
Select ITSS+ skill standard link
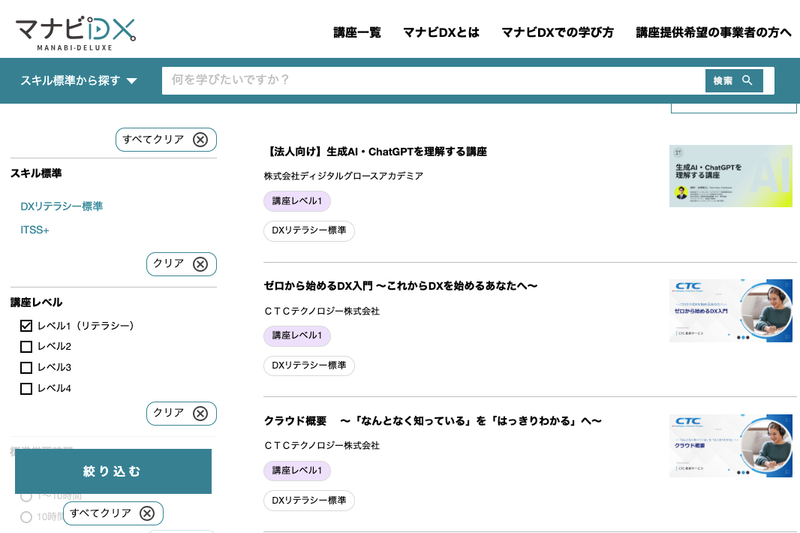pos(35,230)
